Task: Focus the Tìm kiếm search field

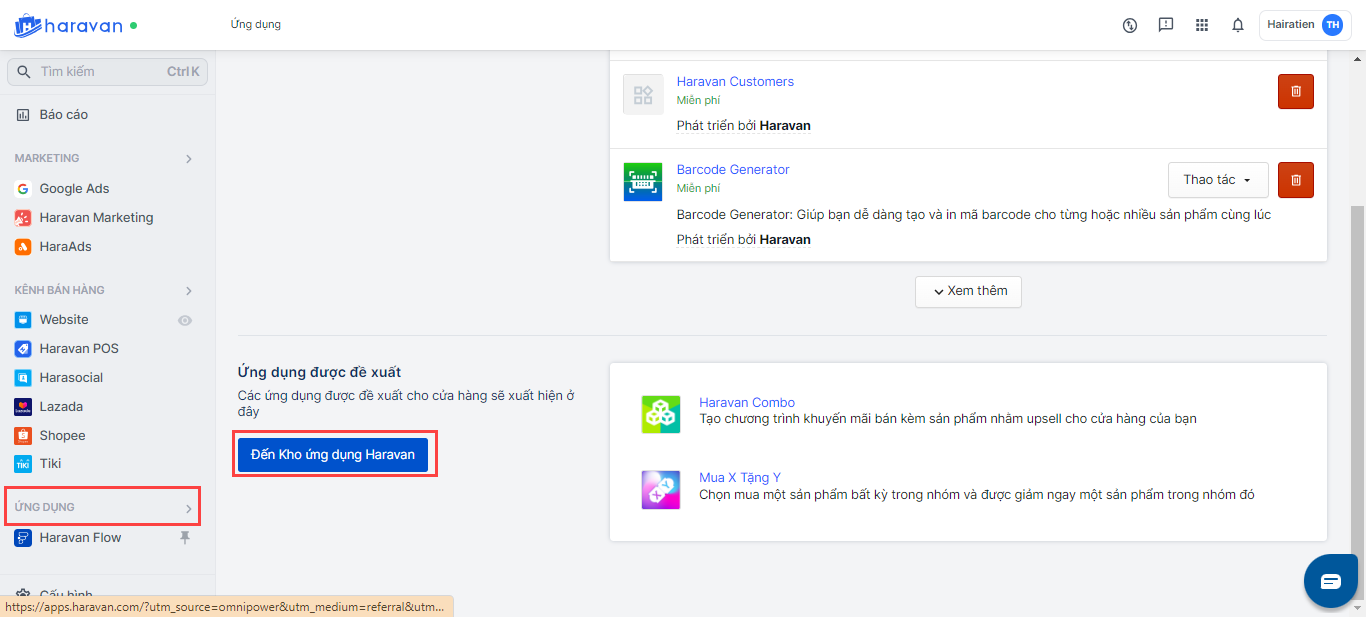Action: coord(107,72)
